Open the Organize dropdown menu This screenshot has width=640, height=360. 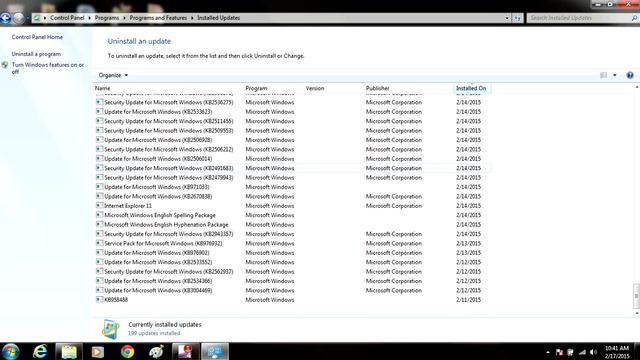[x=113, y=75]
